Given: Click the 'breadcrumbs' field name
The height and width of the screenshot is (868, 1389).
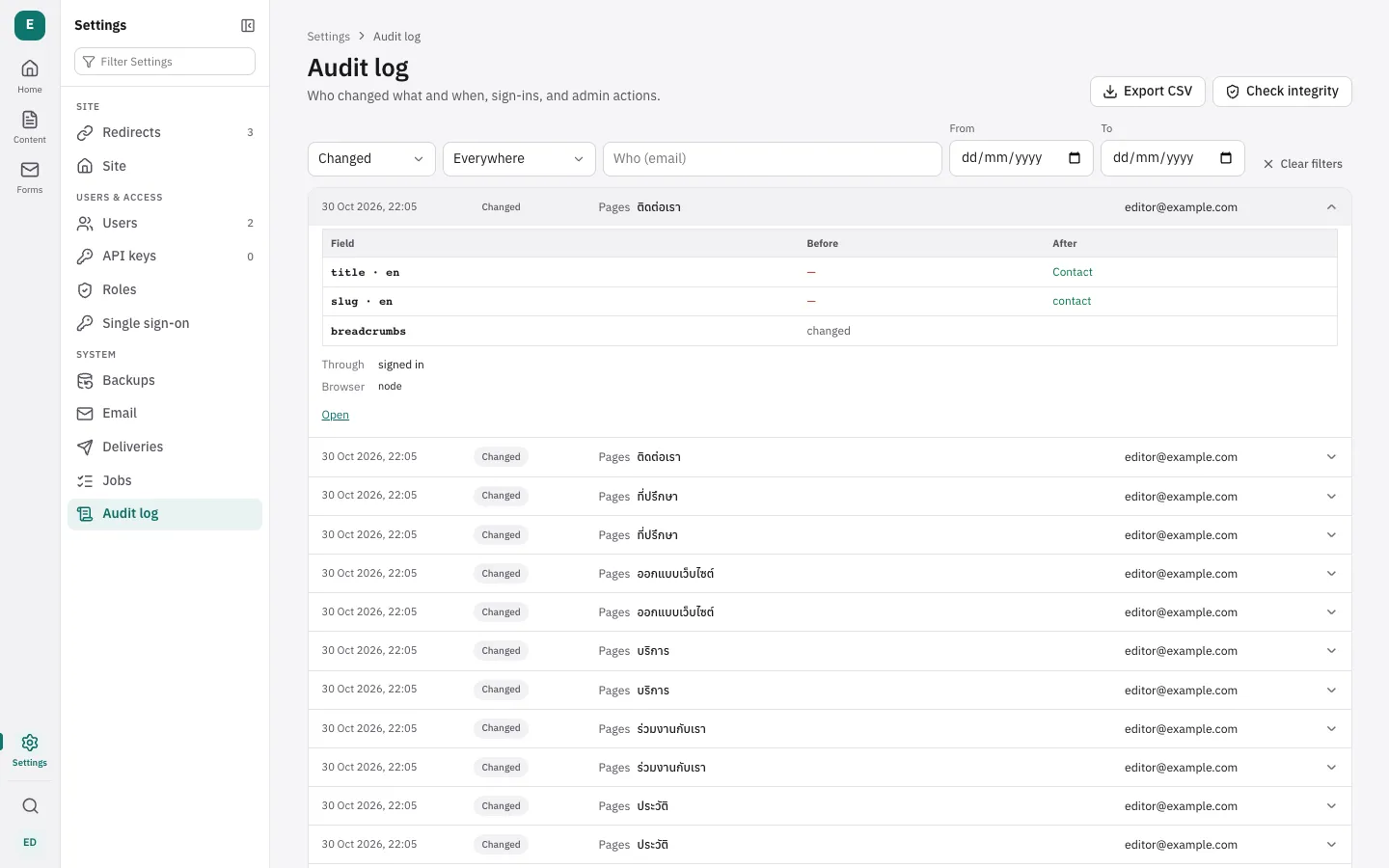Looking at the screenshot, I should coord(368,331).
